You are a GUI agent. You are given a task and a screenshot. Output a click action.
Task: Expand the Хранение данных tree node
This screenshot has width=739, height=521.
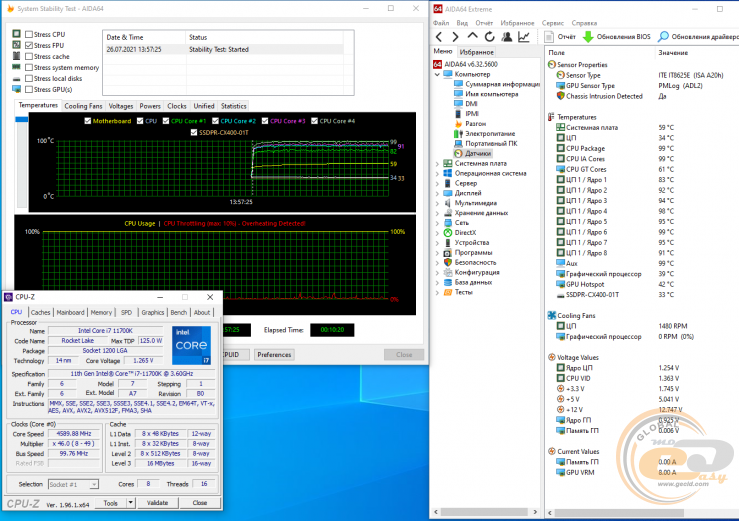click(437, 213)
